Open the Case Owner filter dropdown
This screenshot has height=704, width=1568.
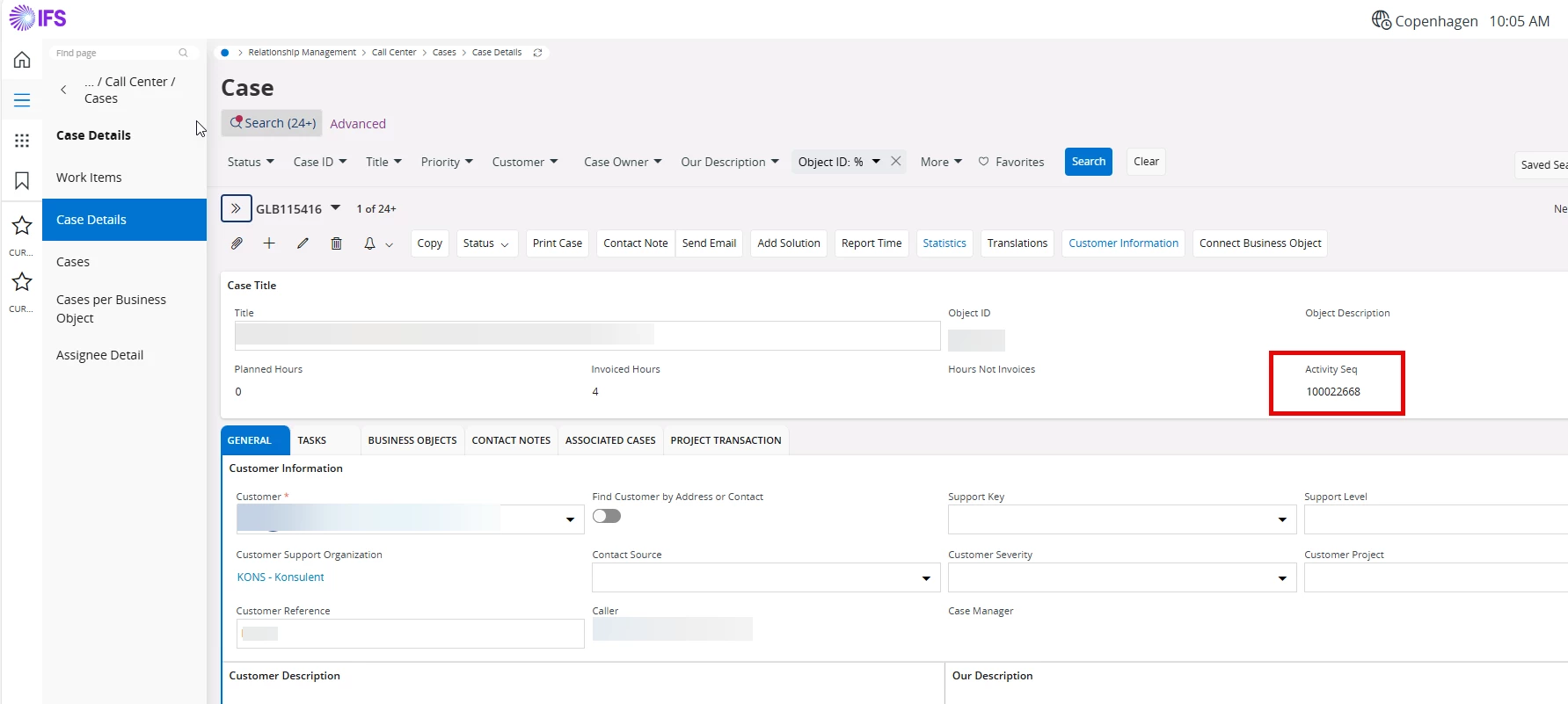coord(623,162)
